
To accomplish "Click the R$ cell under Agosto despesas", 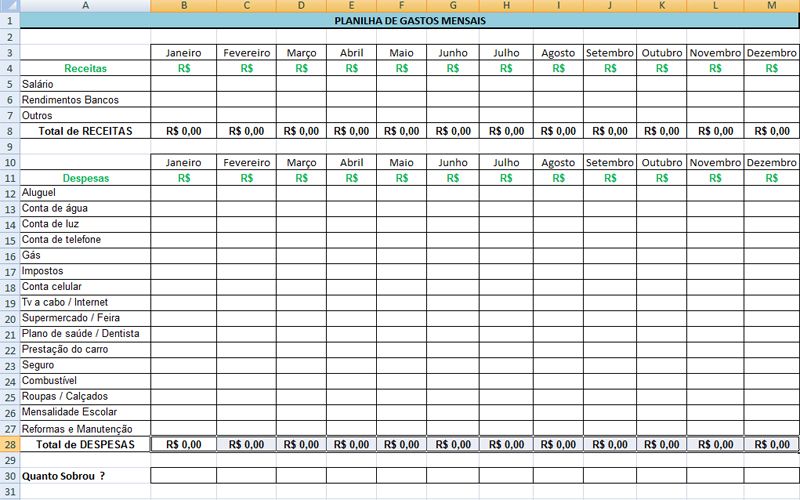I will pos(558,178).
